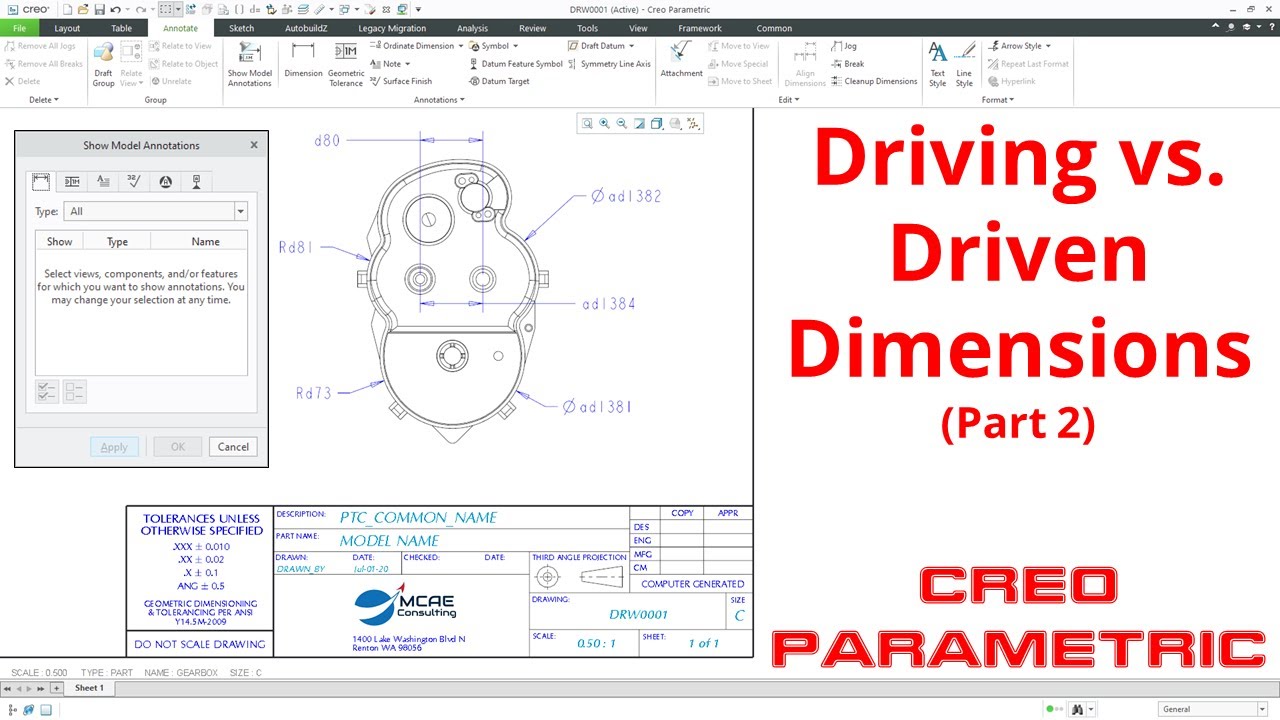The image size is (1280, 720).
Task: Close the Show Model Annotations dialog
Action: tap(253, 145)
